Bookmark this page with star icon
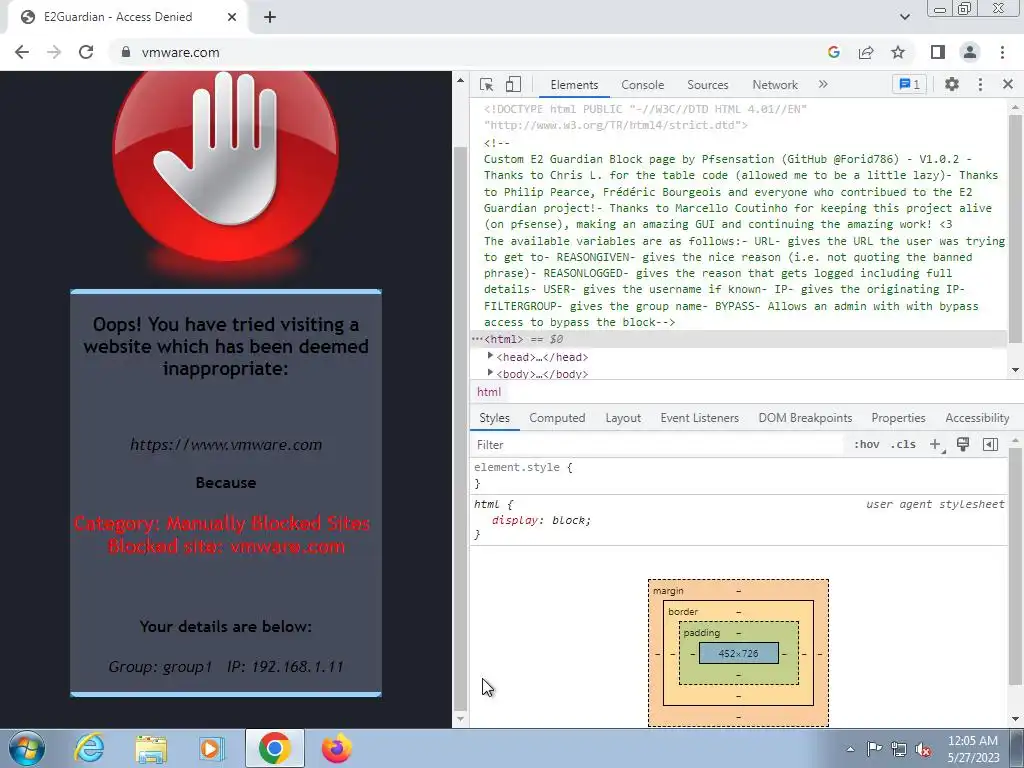This screenshot has height=768, width=1024. [898, 52]
